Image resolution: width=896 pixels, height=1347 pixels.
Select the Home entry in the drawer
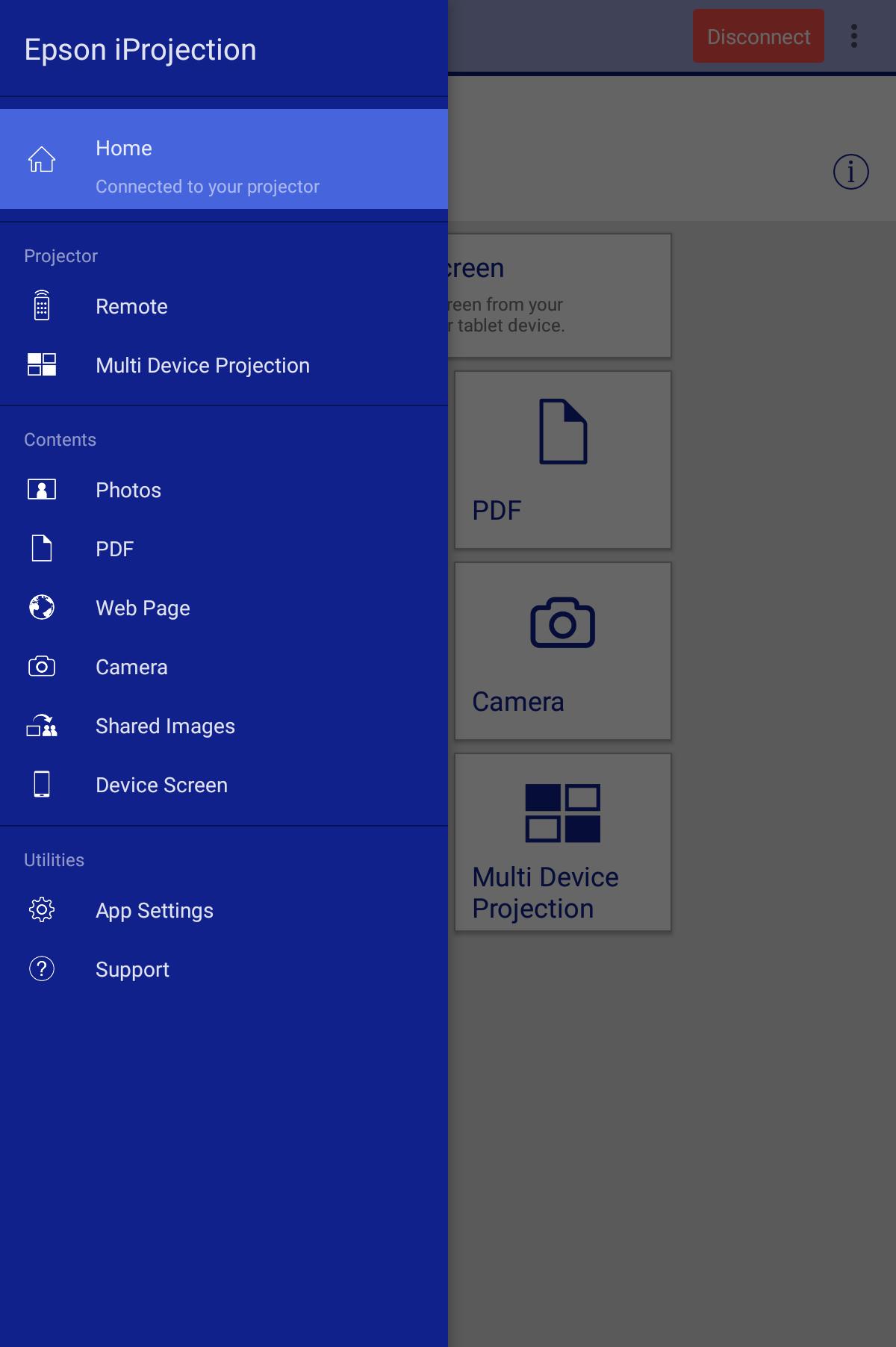click(224, 159)
